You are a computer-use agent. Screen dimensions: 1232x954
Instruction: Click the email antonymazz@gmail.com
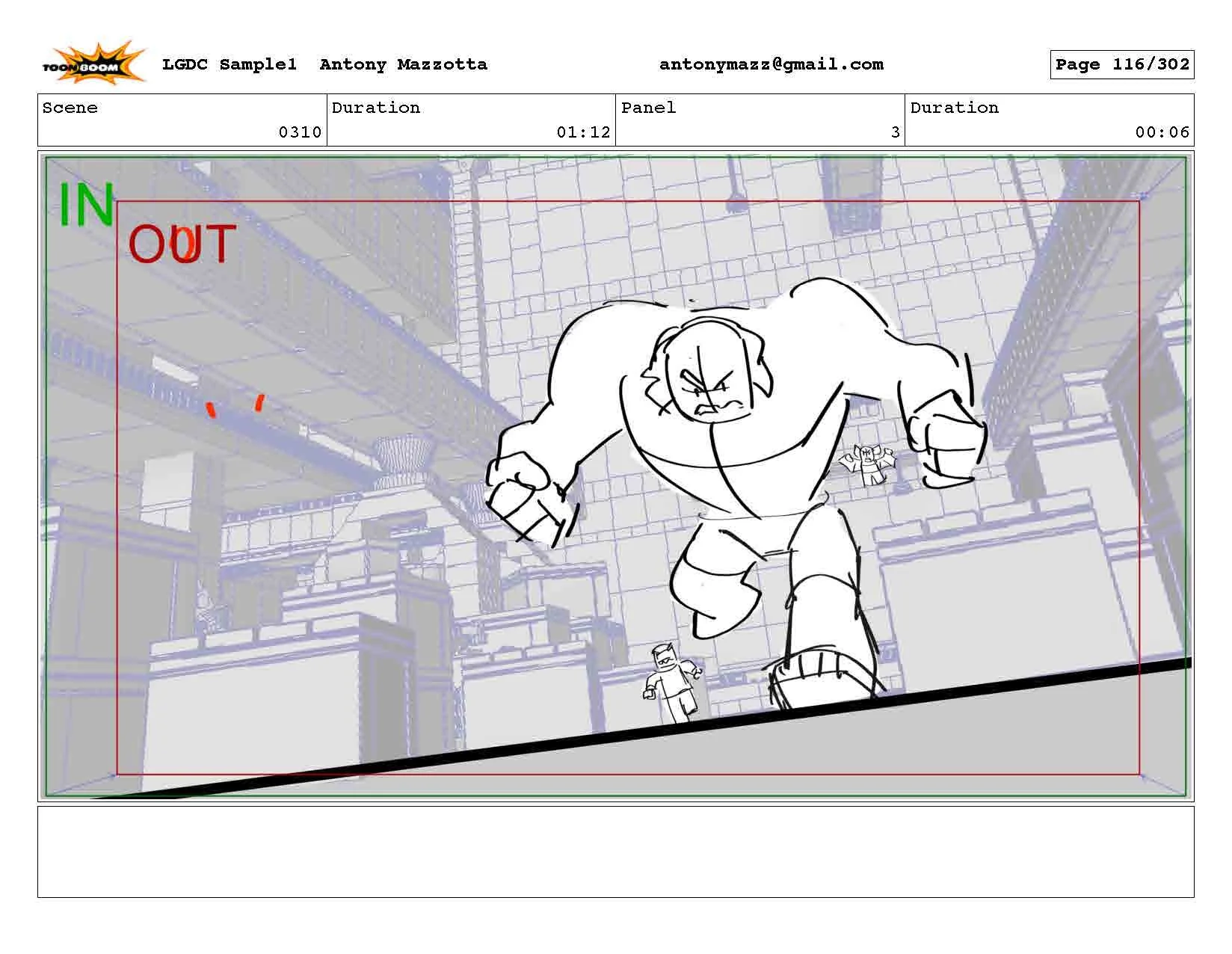pos(771,65)
